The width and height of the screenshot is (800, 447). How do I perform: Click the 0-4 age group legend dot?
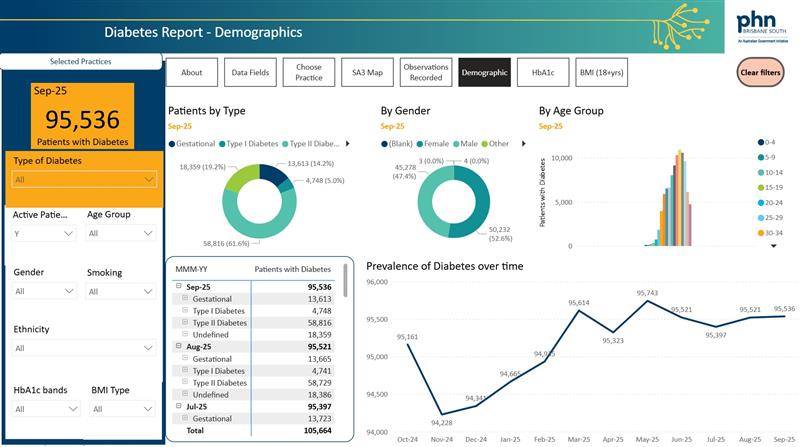[761, 142]
